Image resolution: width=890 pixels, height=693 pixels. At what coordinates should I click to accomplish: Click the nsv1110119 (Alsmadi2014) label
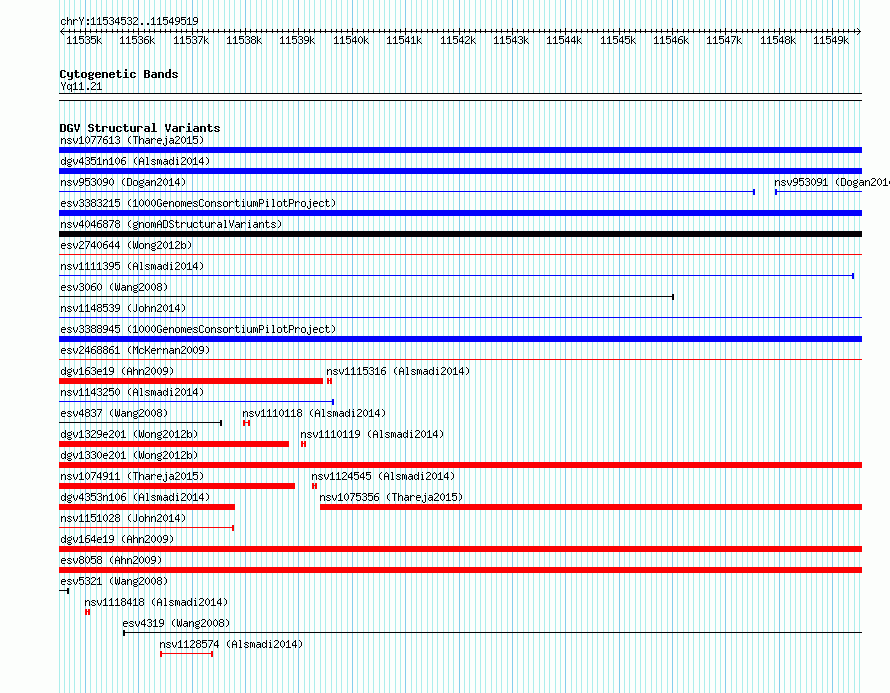(x=372, y=434)
